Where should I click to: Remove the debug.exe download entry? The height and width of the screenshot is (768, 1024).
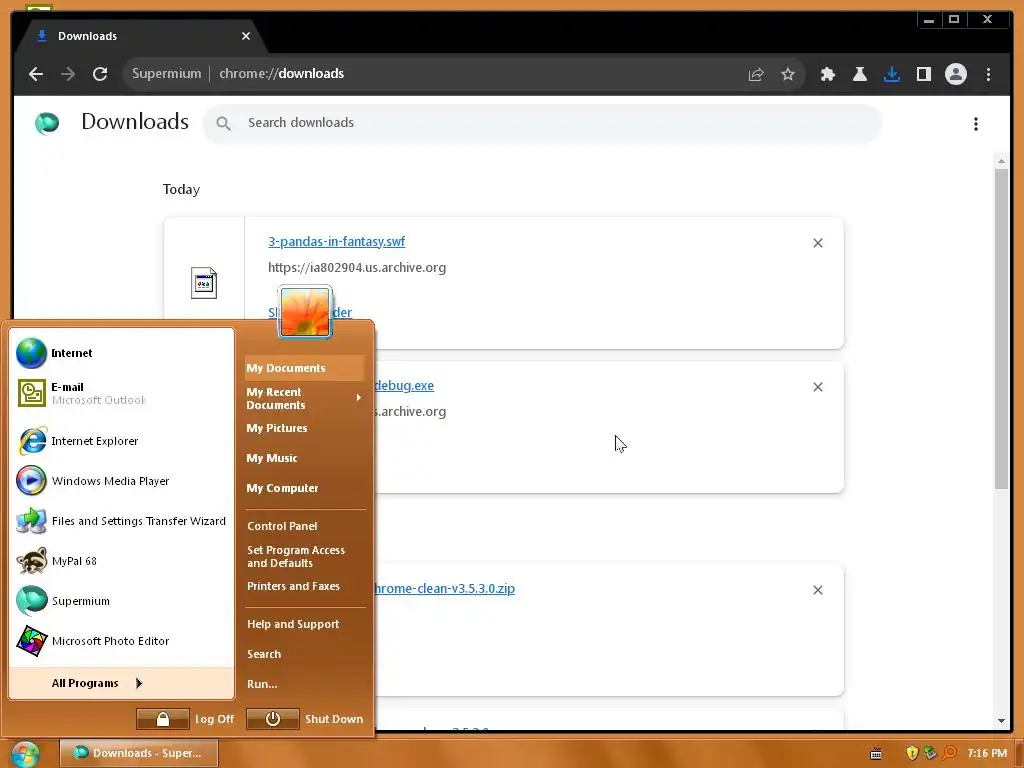[x=818, y=387]
